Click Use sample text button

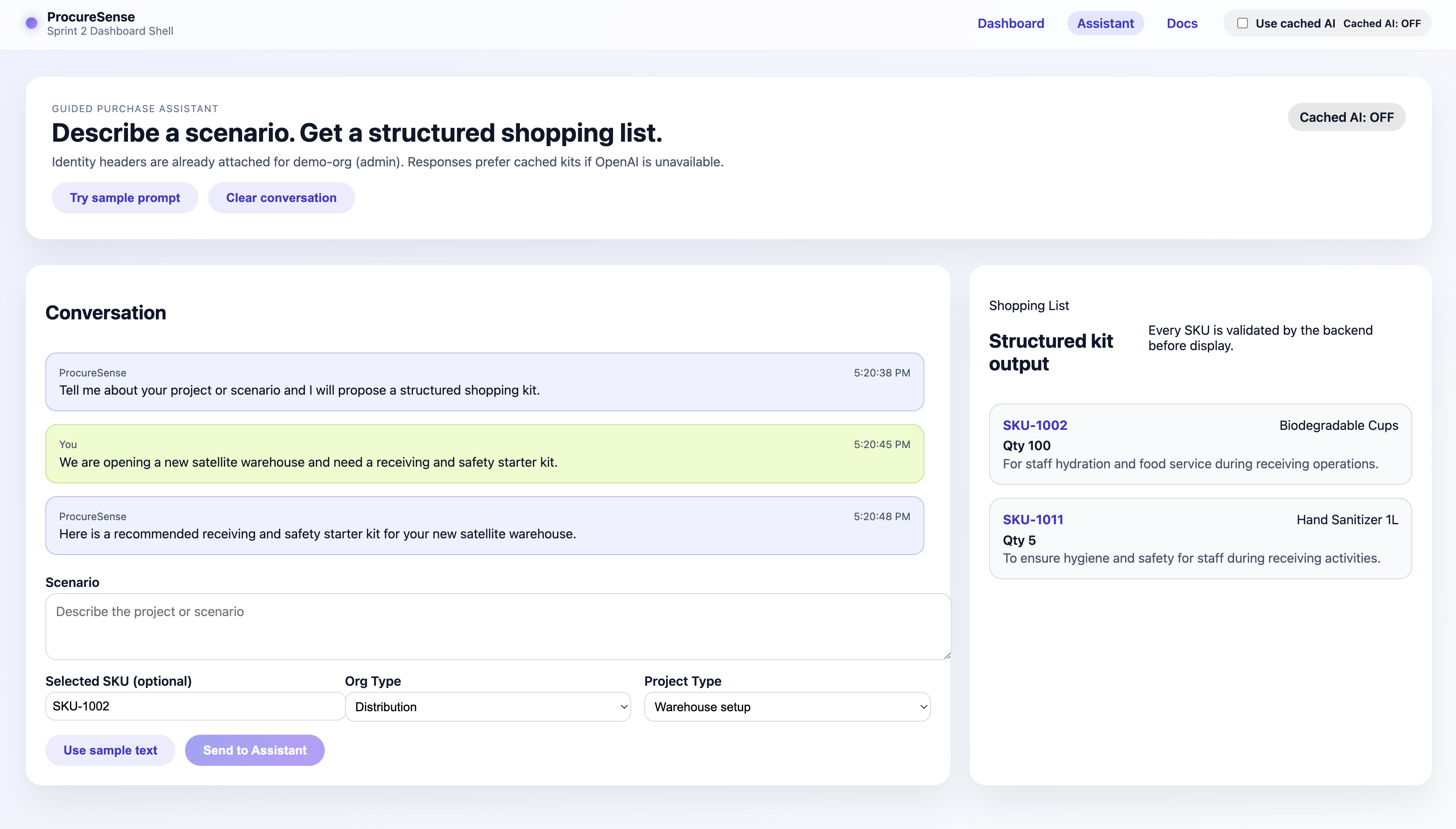coord(110,750)
